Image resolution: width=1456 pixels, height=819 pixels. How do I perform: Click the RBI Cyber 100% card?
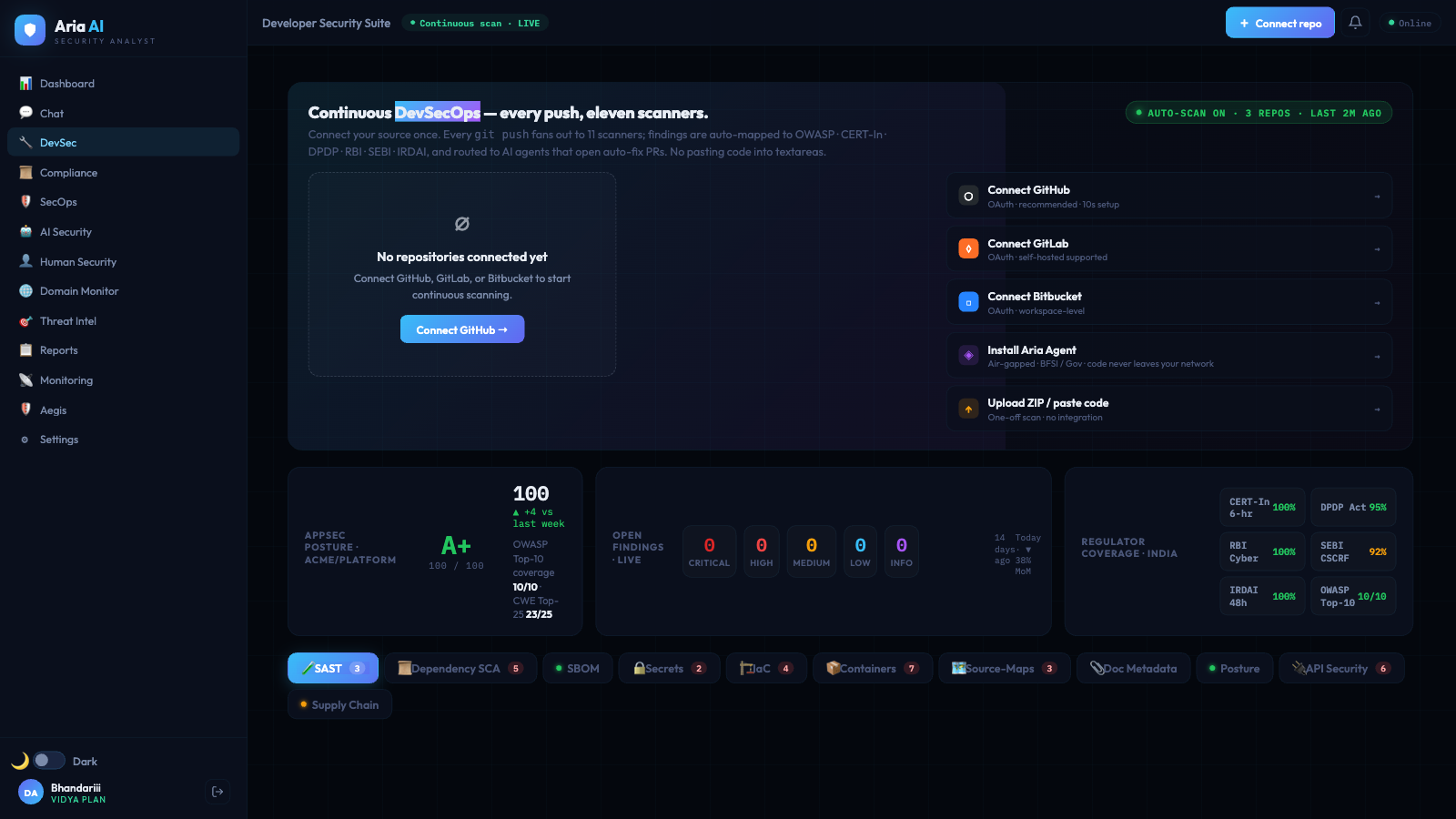click(x=1262, y=551)
